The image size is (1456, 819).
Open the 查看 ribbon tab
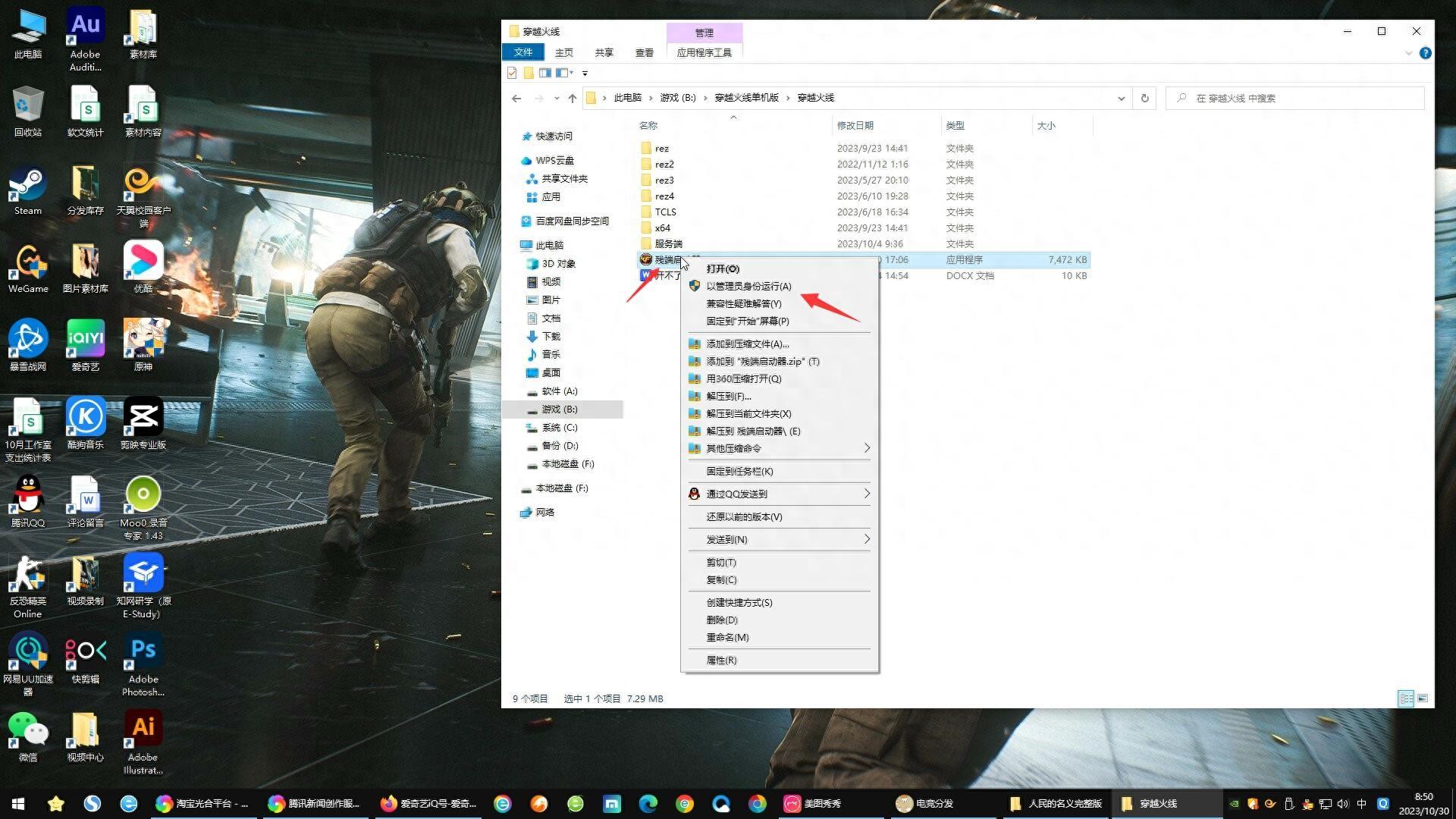point(644,52)
